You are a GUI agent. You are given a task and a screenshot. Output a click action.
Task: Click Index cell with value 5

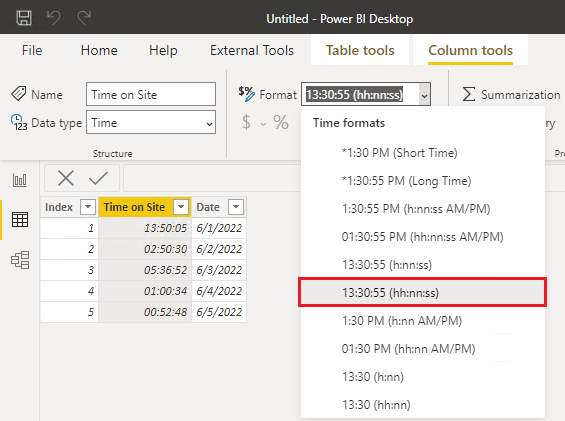69,312
